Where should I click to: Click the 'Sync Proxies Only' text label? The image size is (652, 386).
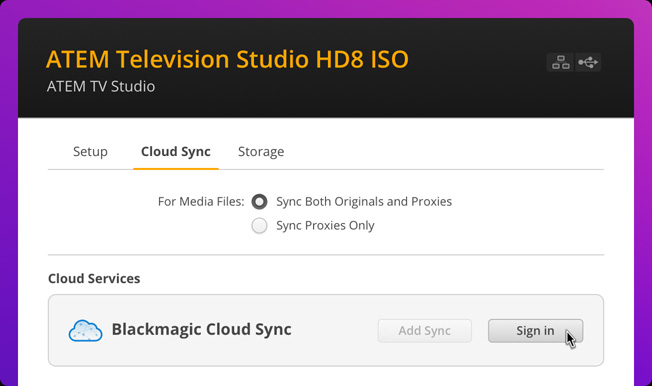(x=325, y=225)
